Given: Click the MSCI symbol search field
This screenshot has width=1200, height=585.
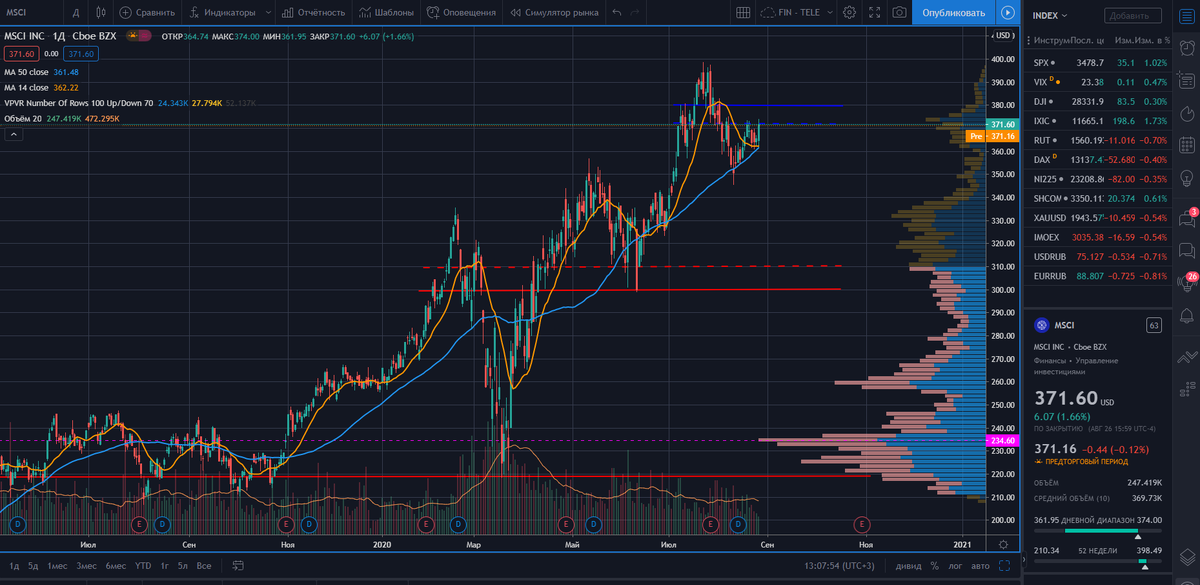Looking at the screenshot, I should coord(30,13).
